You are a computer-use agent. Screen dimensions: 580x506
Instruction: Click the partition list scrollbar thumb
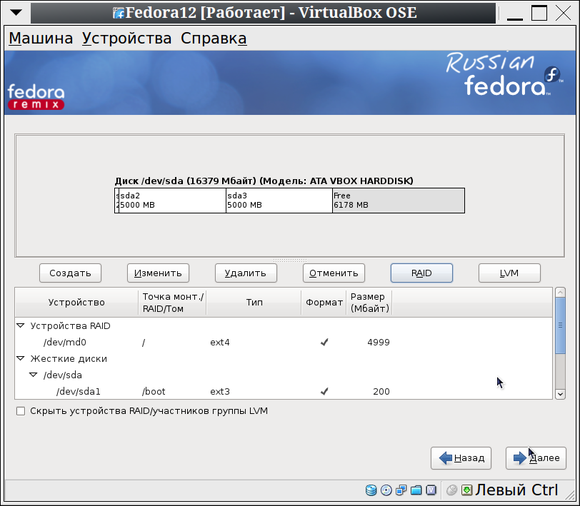560,326
